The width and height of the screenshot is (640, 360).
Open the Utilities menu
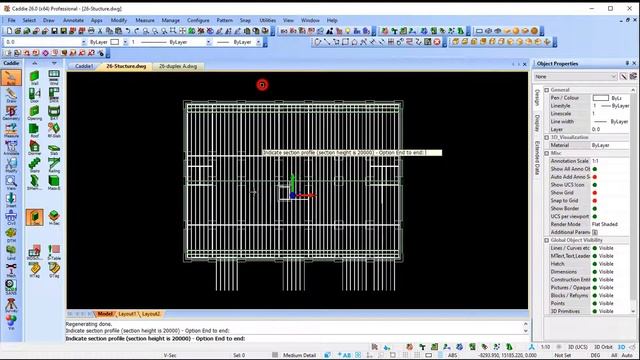tap(267, 20)
